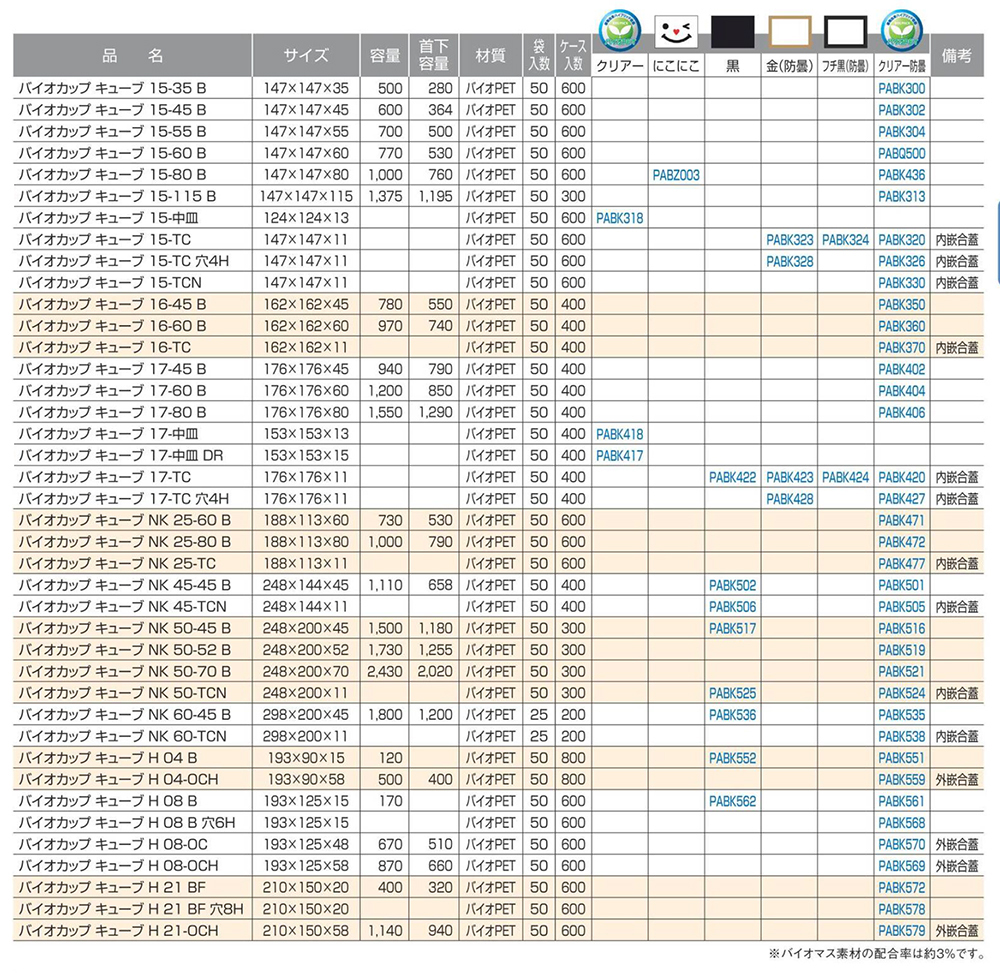Viewport: 1000px width, 973px height.
Task: Select product code PABK477
Action: (x=902, y=564)
